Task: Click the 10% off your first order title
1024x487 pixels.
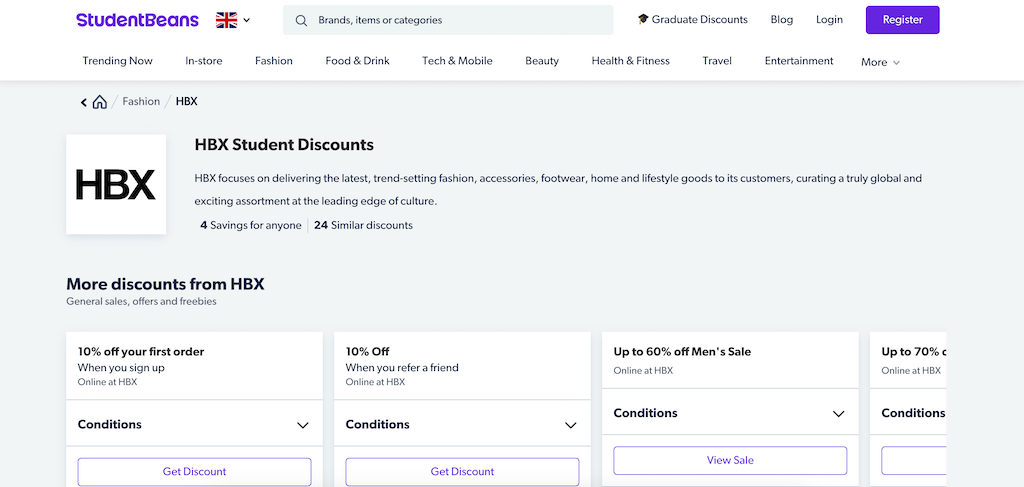Action: pos(141,351)
